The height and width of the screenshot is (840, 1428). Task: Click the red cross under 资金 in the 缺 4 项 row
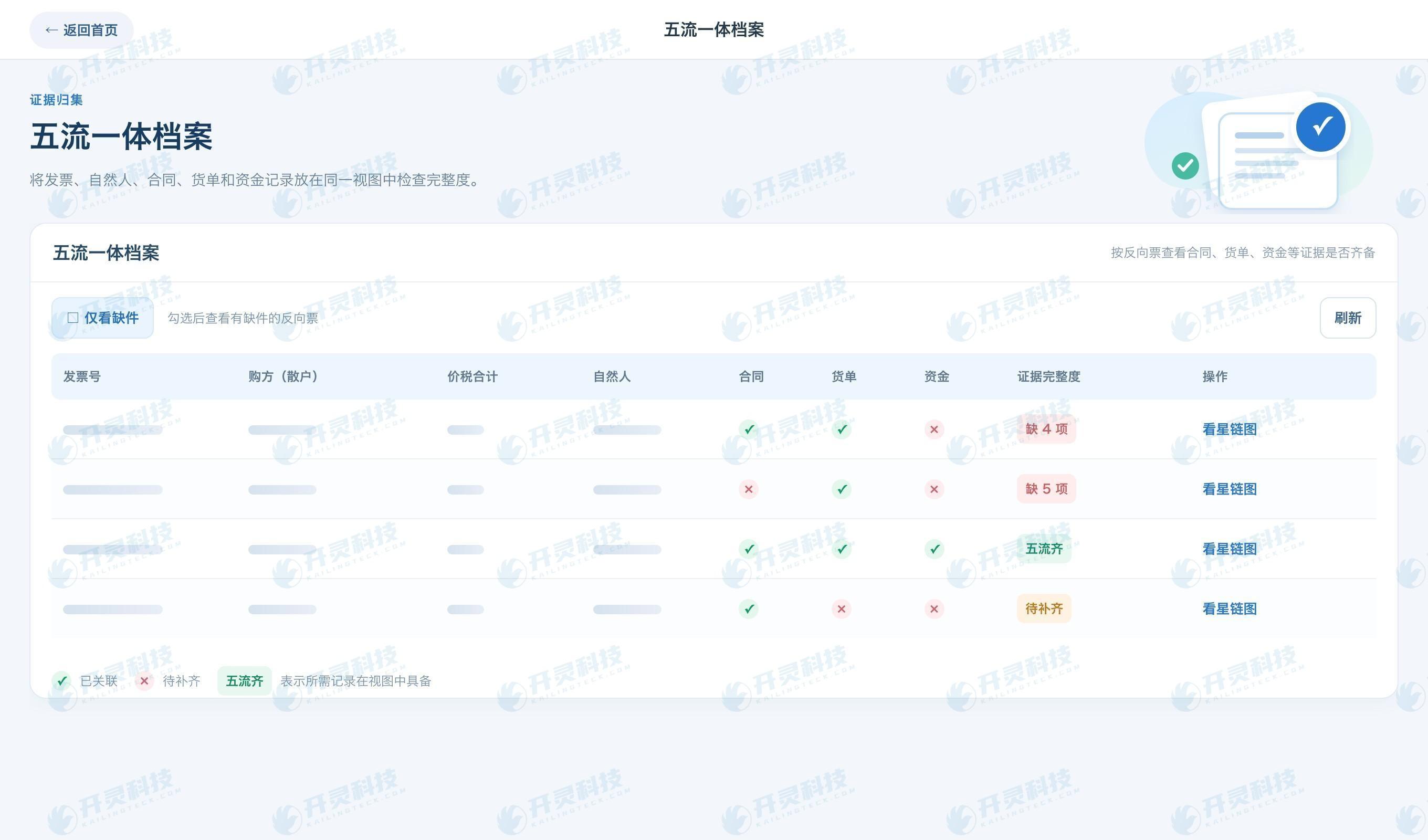(x=934, y=429)
